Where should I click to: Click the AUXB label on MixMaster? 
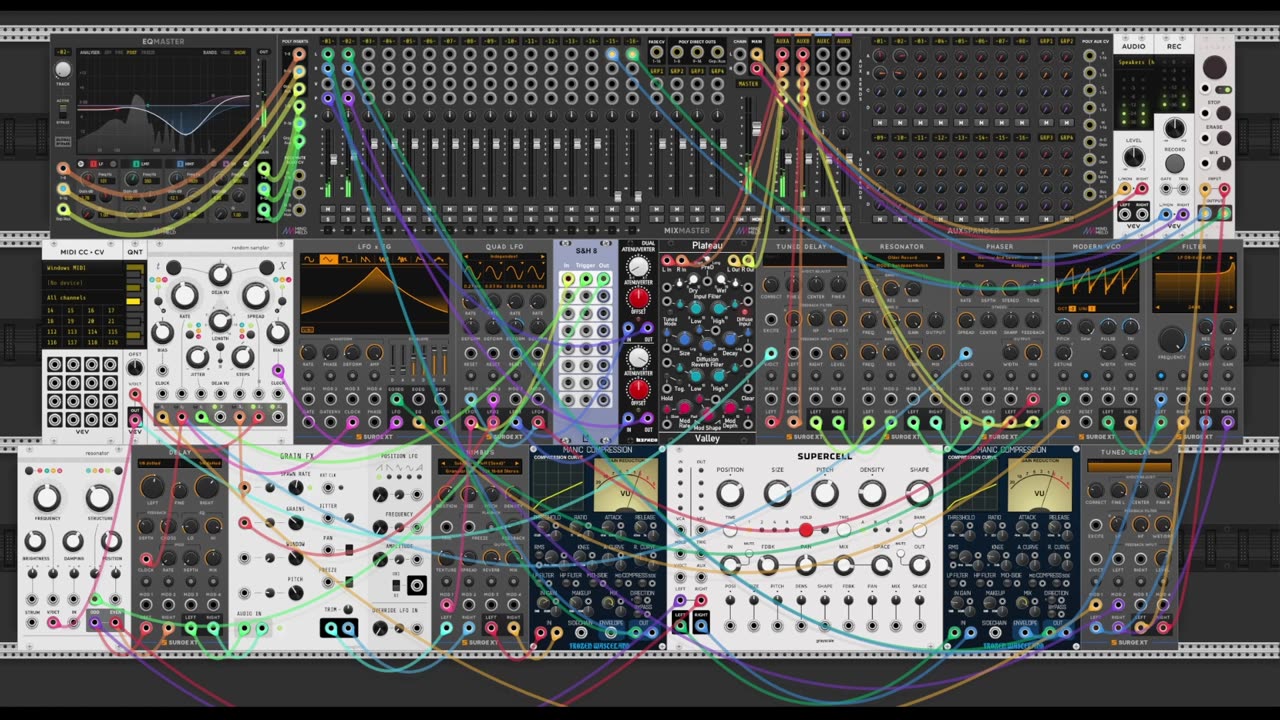click(x=803, y=42)
